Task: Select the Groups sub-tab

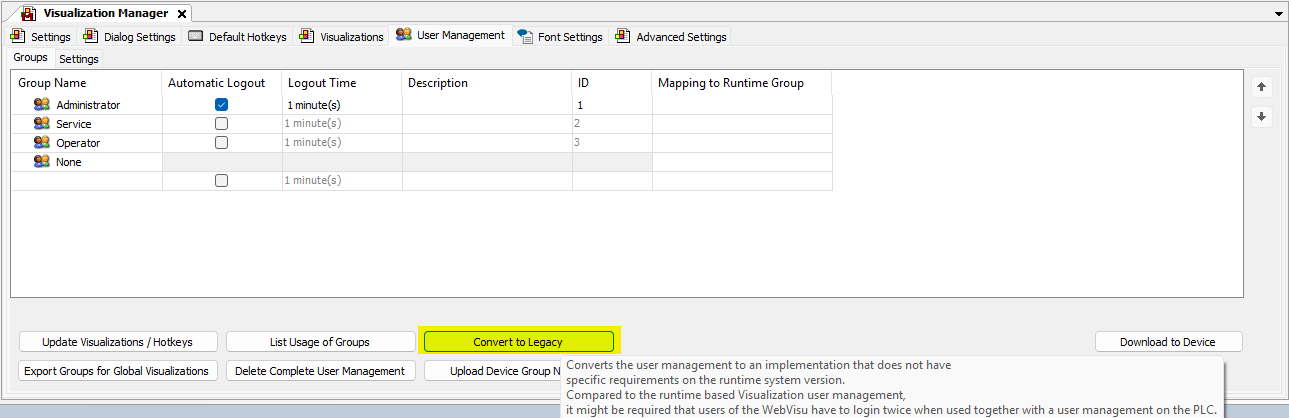Action: tap(30, 58)
